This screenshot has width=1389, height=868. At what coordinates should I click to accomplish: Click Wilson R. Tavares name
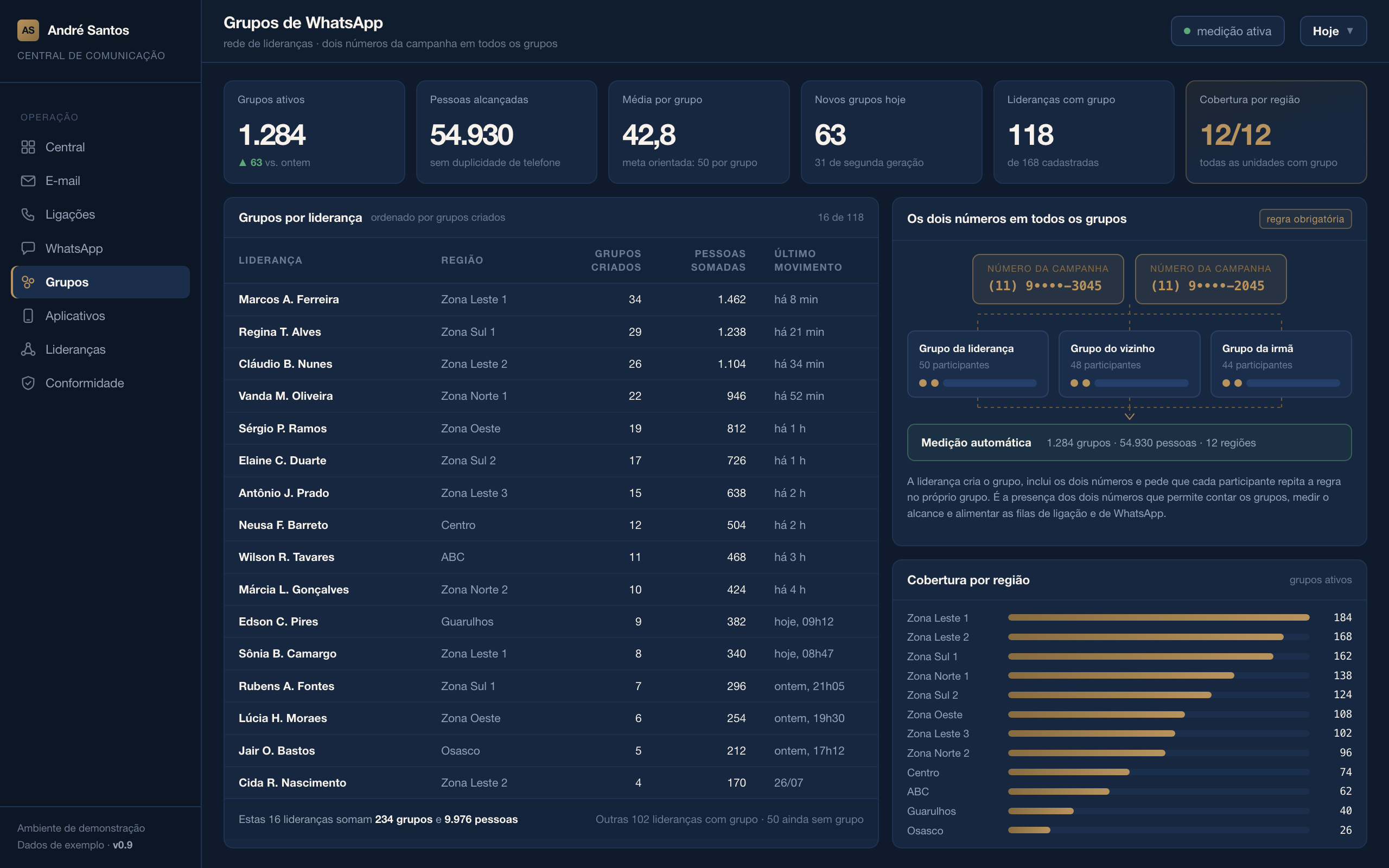click(x=286, y=557)
